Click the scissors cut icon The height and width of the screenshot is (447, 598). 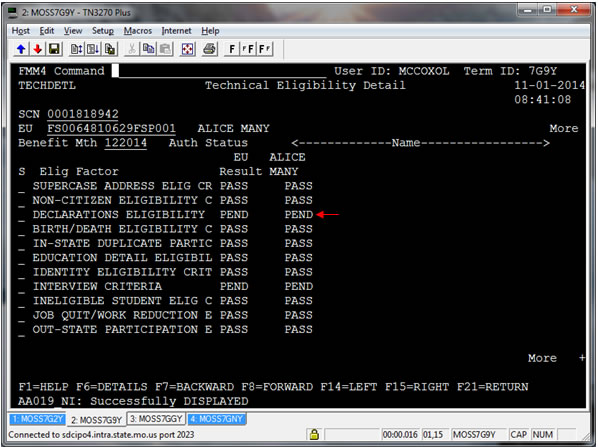pos(132,49)
